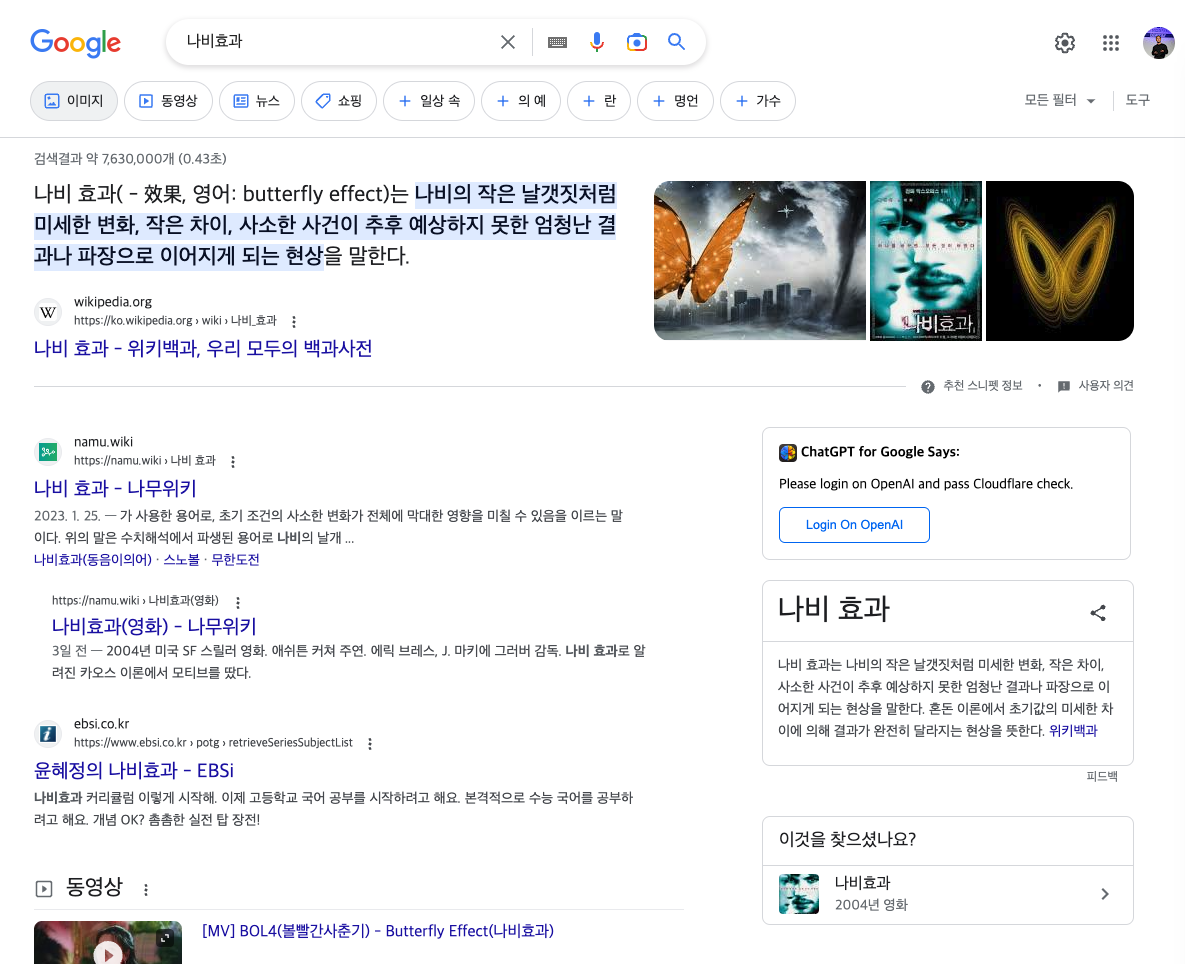Click the magnifier search icon

(x=676, y=42)
